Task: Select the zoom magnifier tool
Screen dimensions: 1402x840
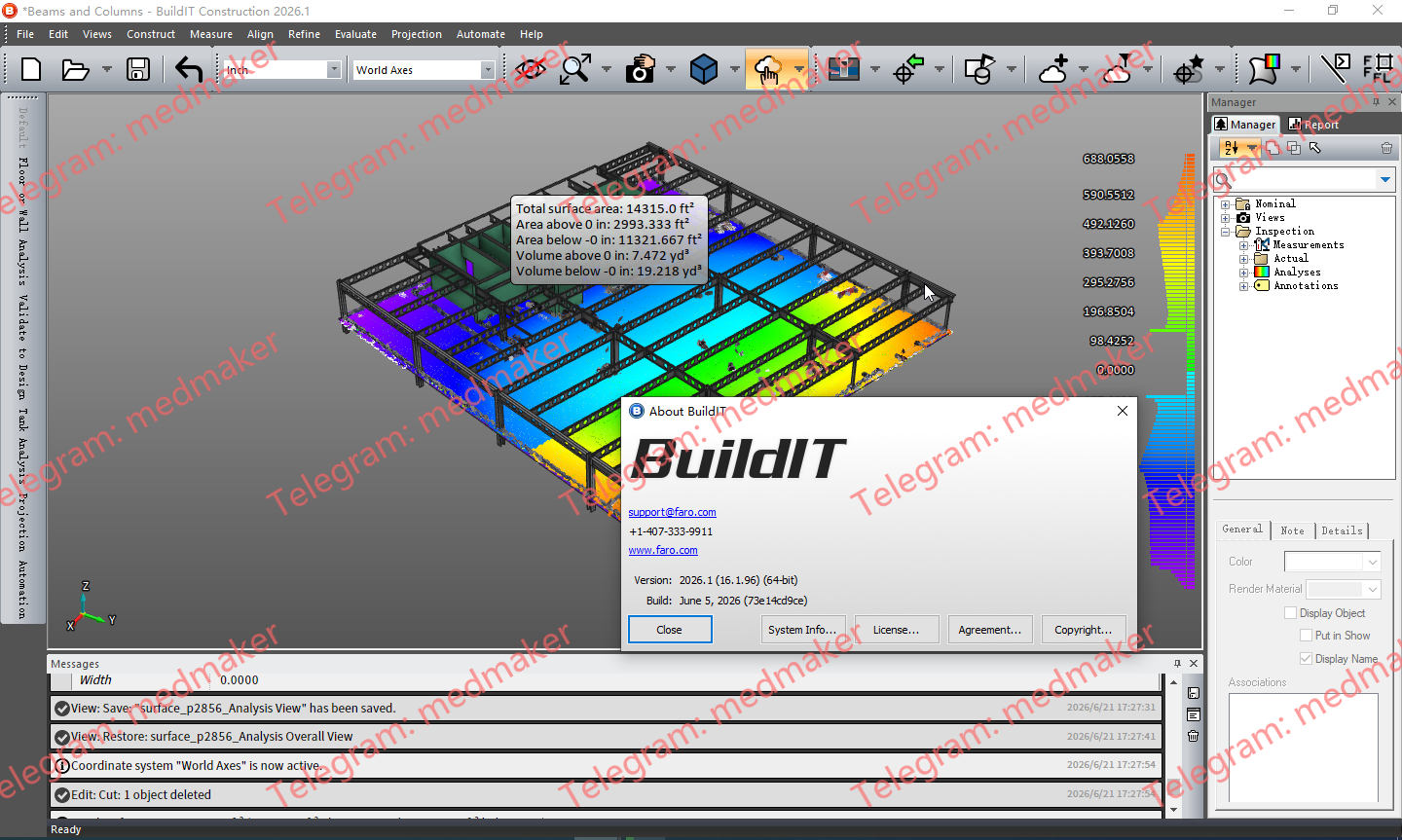Action: click(575, 69)
